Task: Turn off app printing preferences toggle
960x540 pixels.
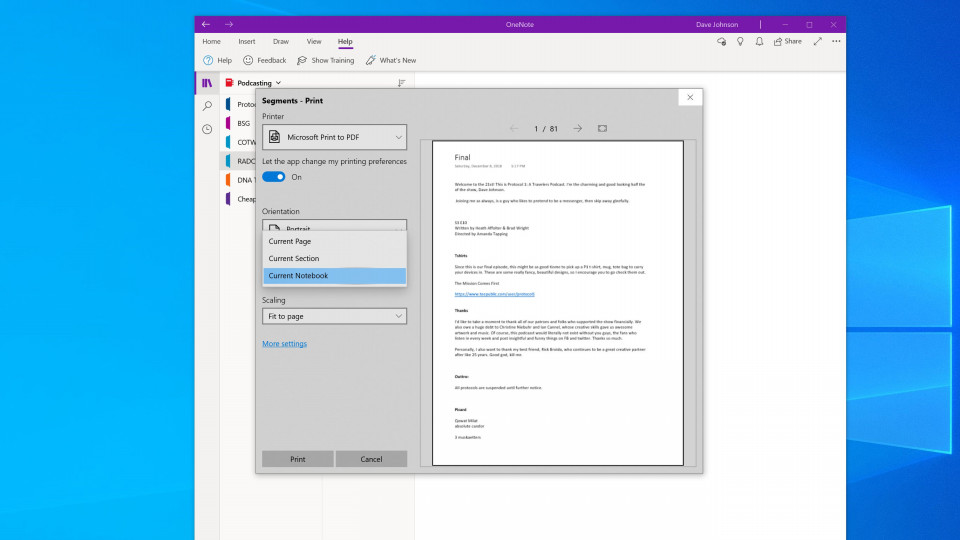Action: [274, 177]
